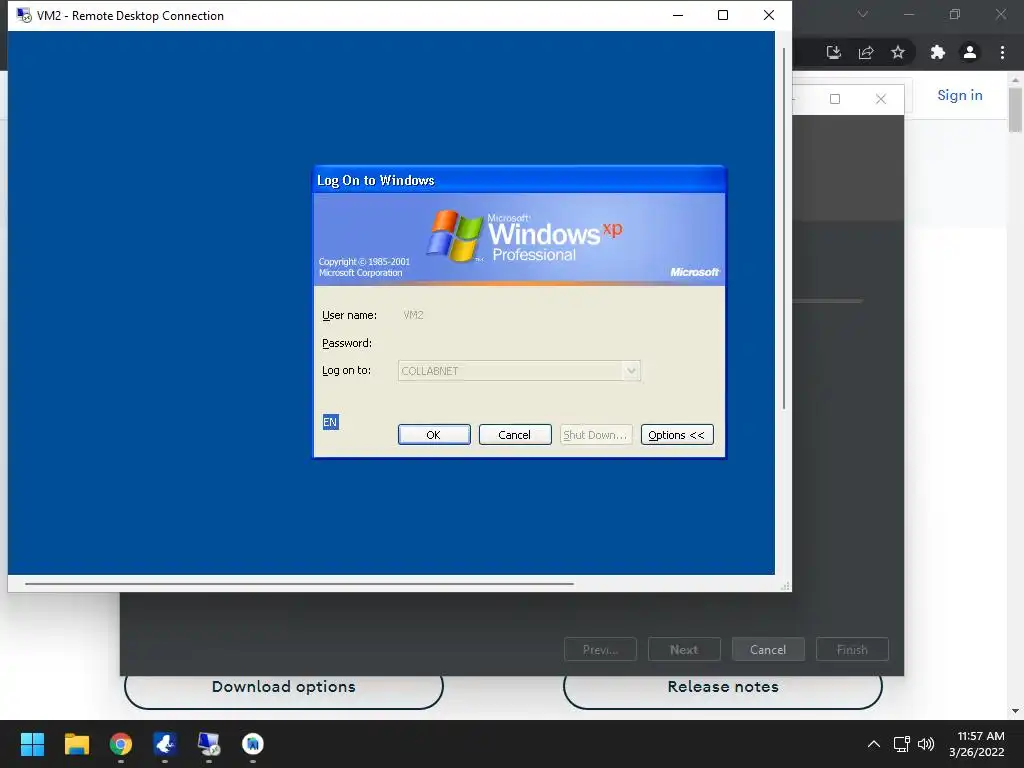Click the volume speaker tray icon
The width and height of the screenshot is (1024, 768).
(926, 744)
